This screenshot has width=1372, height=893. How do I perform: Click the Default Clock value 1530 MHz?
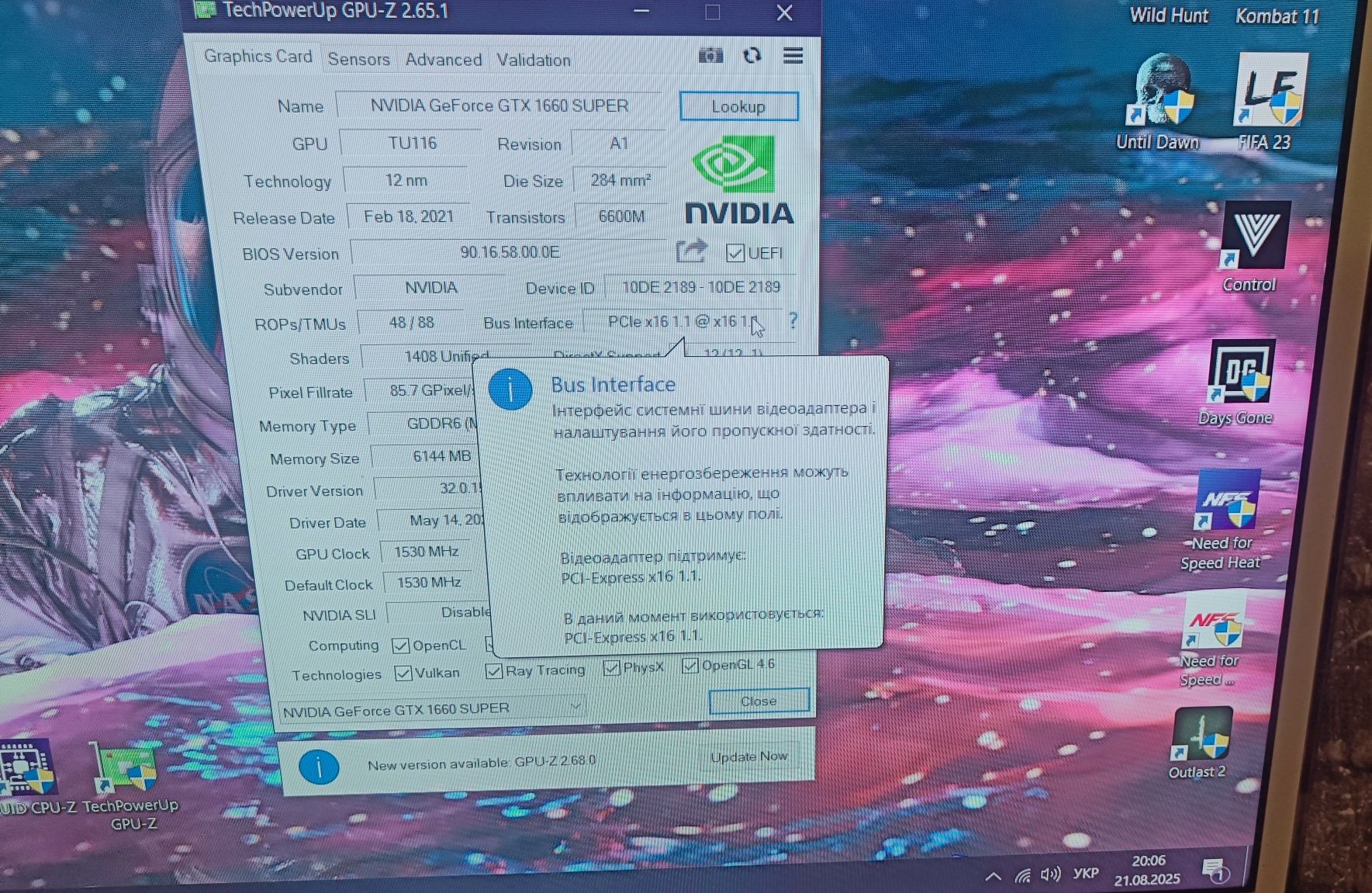[x=429, y=582]
